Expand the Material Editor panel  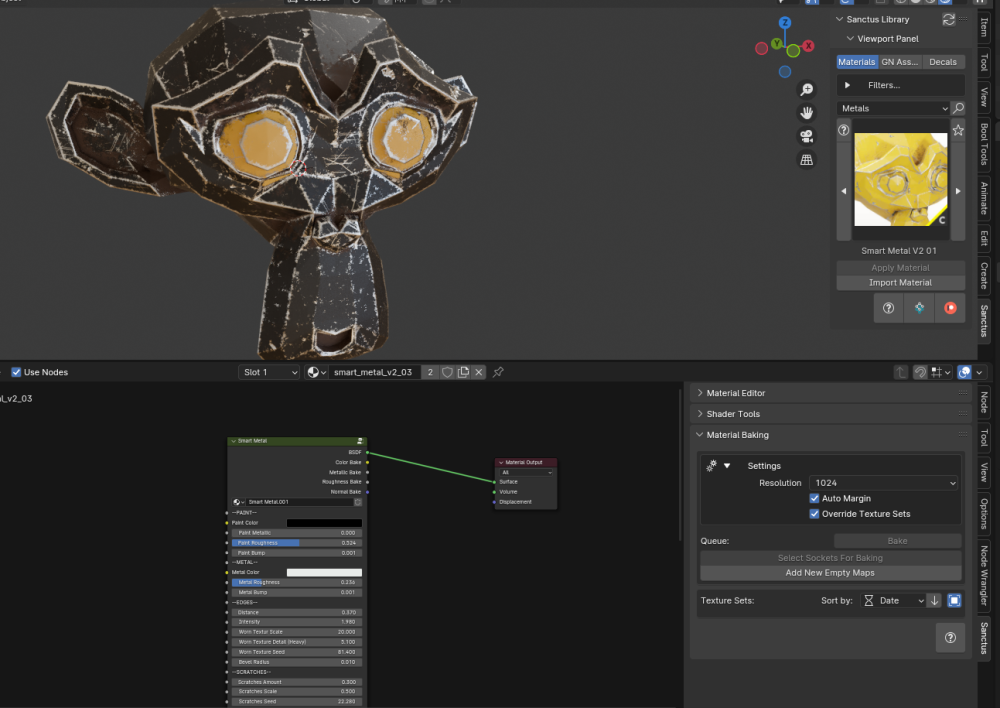737,393
